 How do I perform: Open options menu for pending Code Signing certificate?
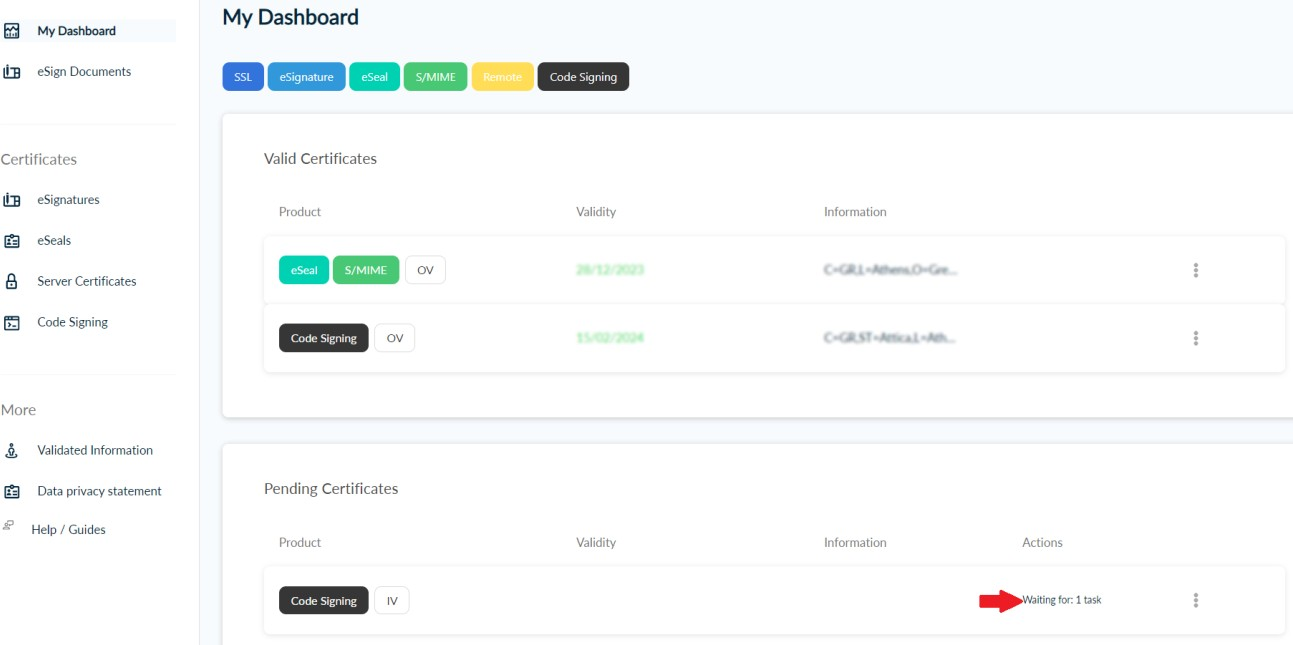[1195, 600]
